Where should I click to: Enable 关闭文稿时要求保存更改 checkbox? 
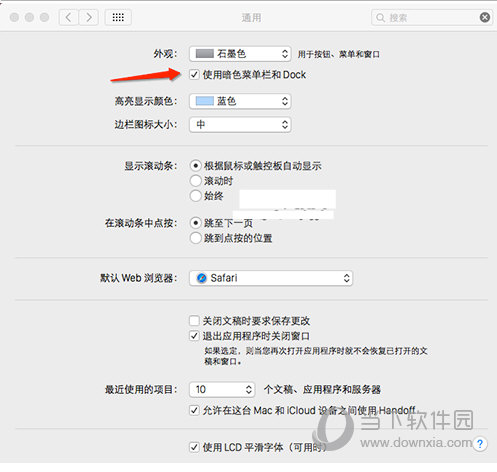pyautogui.click(x=194, y=321)
